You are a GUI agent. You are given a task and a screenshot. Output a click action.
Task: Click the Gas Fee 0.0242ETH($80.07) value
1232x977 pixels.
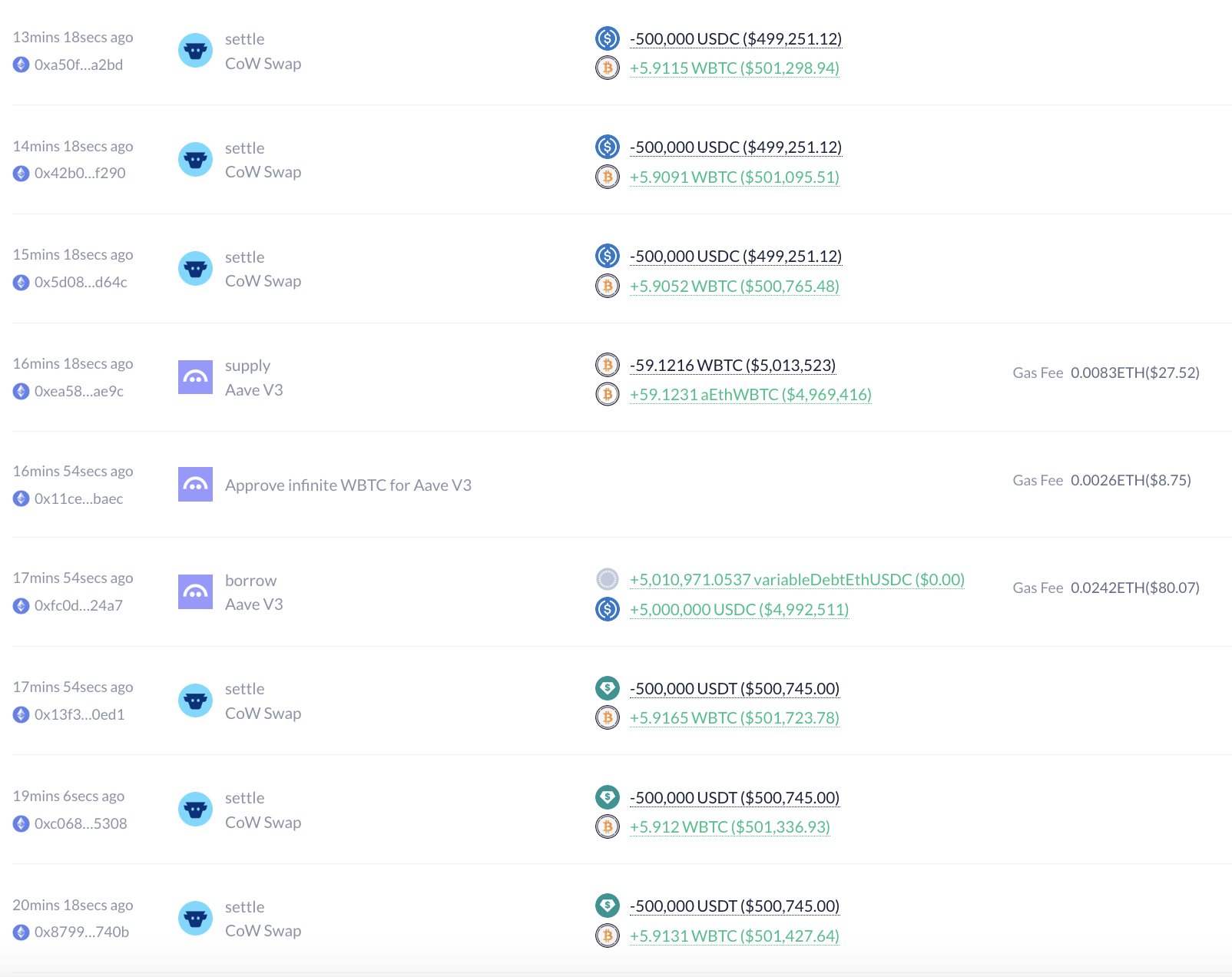click(1135, 588)
